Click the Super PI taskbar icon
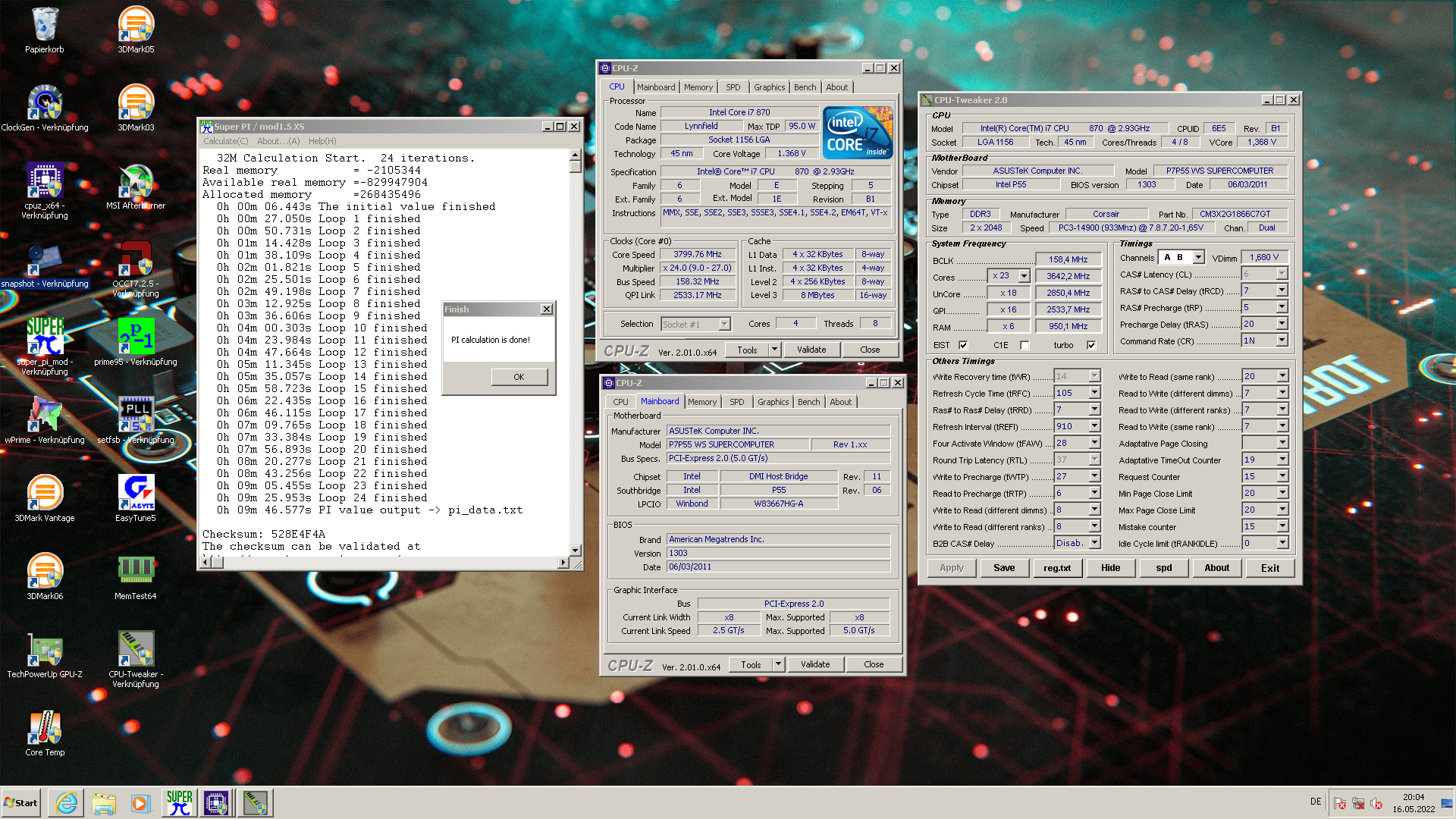The height and width of the screenshot is (819, 1456). point(180,803)
